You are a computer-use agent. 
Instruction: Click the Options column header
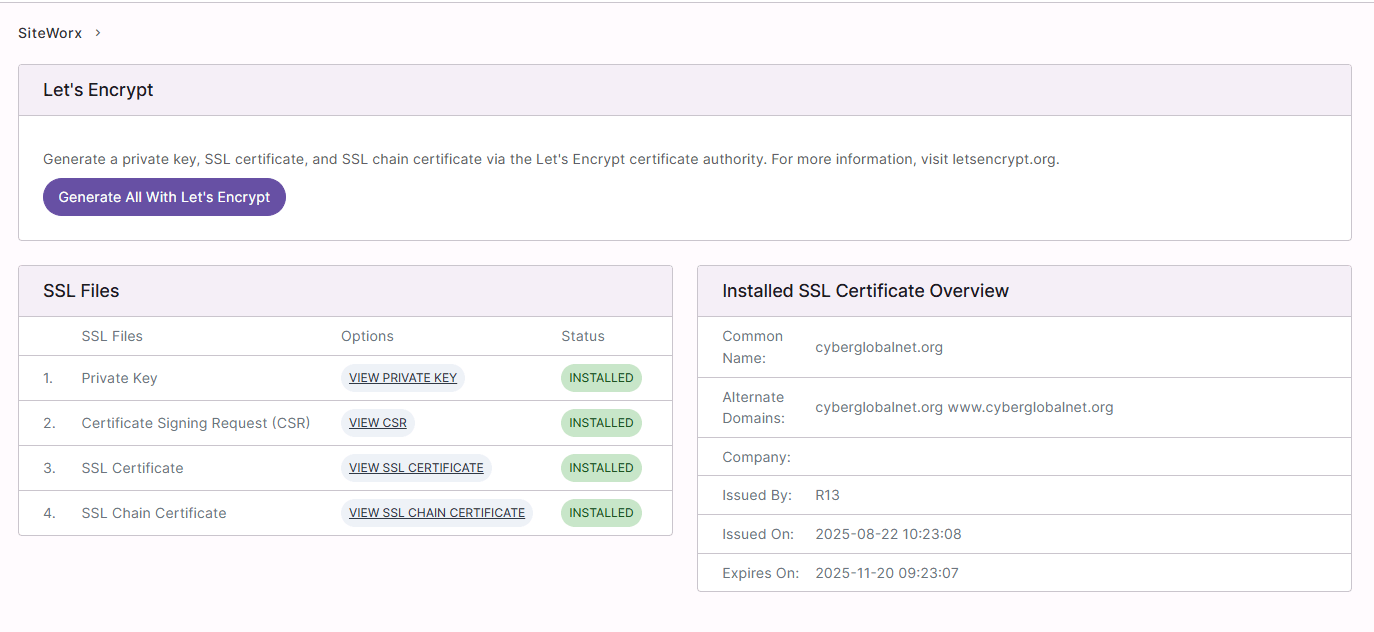(x=367, y=336)
